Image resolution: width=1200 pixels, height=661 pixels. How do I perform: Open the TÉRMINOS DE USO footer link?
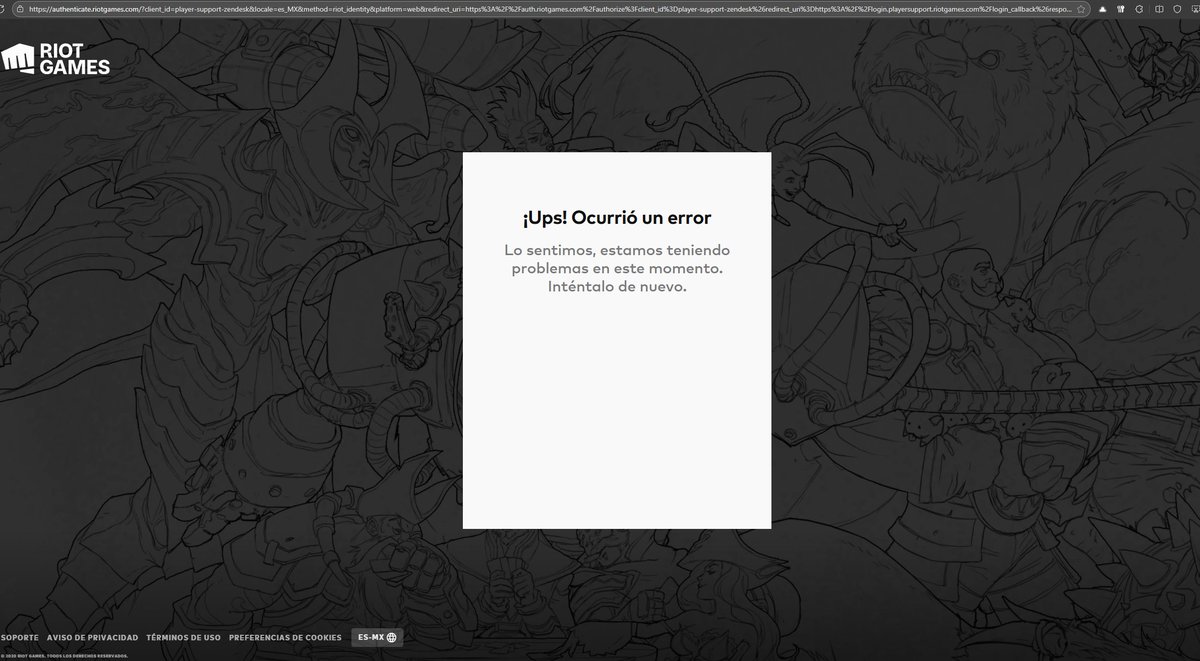click(183, 637)
